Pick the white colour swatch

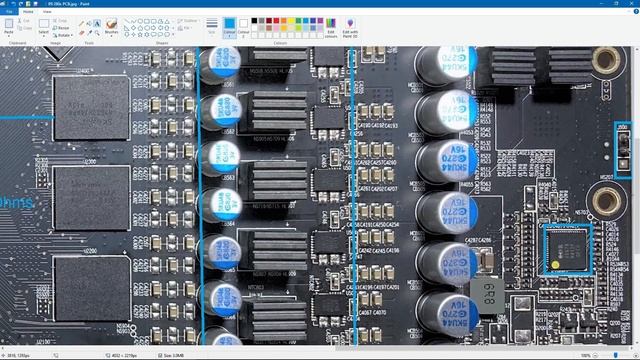coord(254,28)
